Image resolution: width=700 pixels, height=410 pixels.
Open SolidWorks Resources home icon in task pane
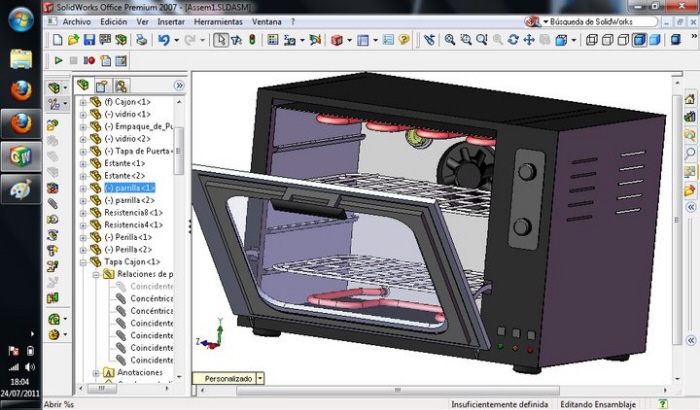point(690,99)
